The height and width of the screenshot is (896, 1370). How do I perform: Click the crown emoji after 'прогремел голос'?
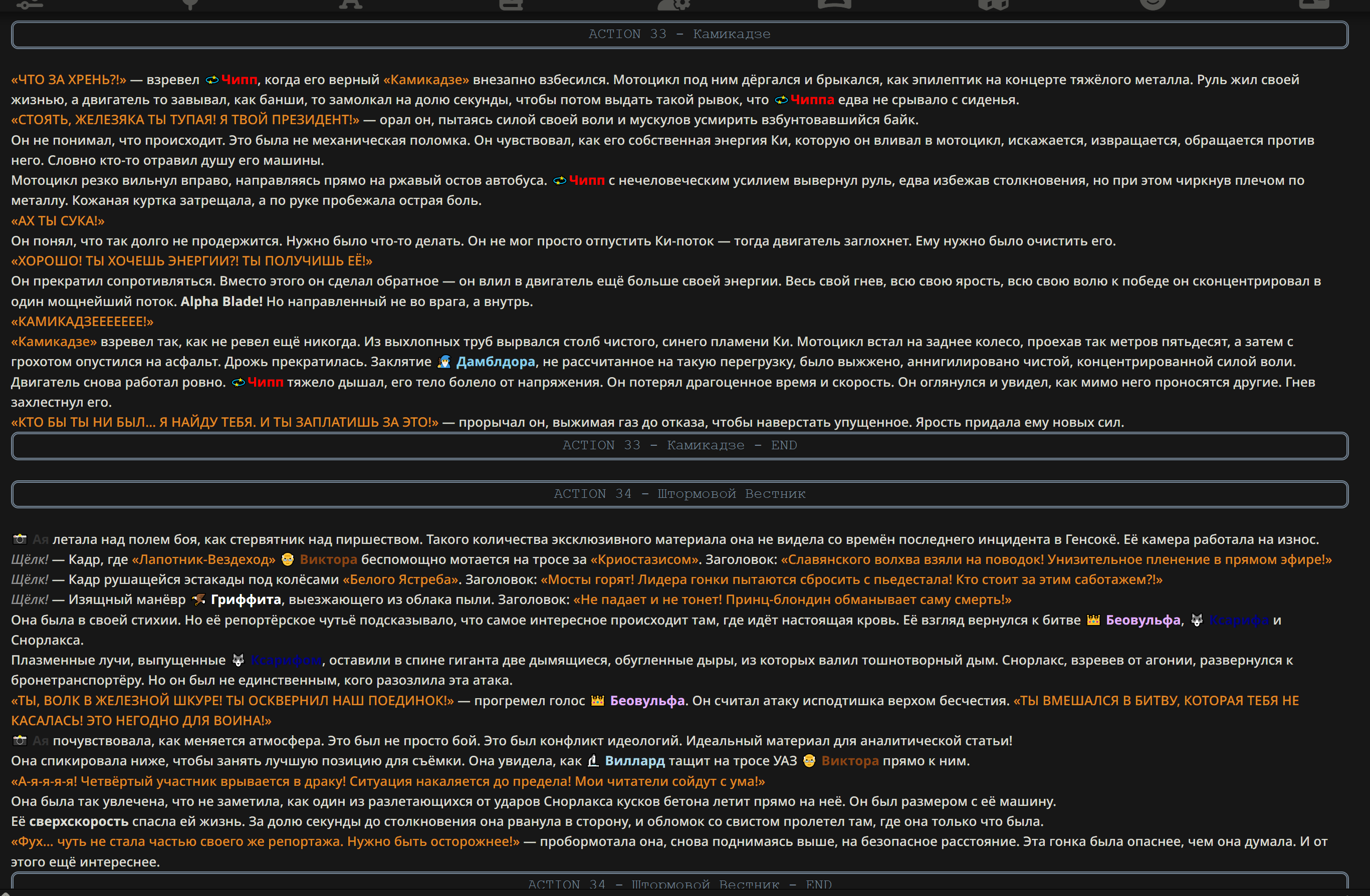click(x=597, y=701)
